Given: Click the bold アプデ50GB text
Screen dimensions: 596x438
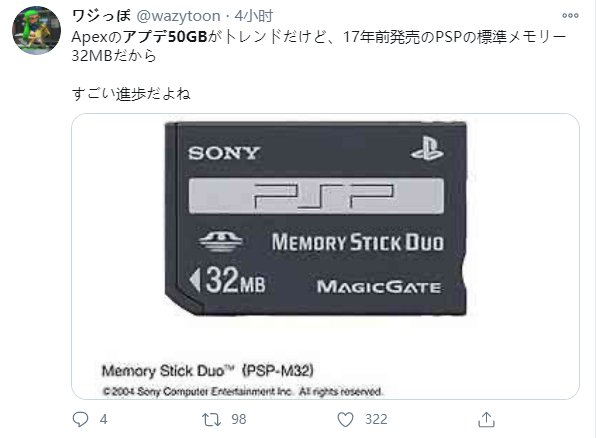Looking at the screenshot, I should coord(165,37).
